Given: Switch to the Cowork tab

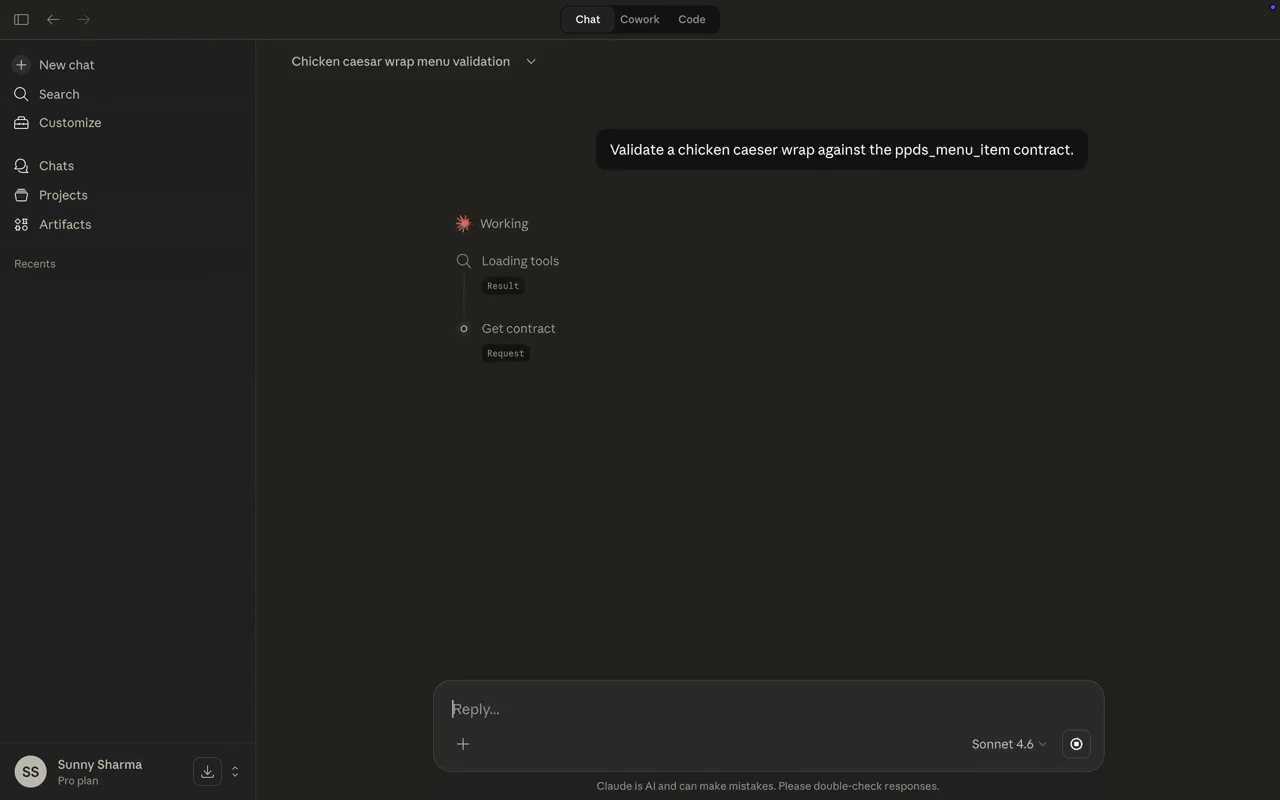Looking at the screenshot, I should 640,19.
